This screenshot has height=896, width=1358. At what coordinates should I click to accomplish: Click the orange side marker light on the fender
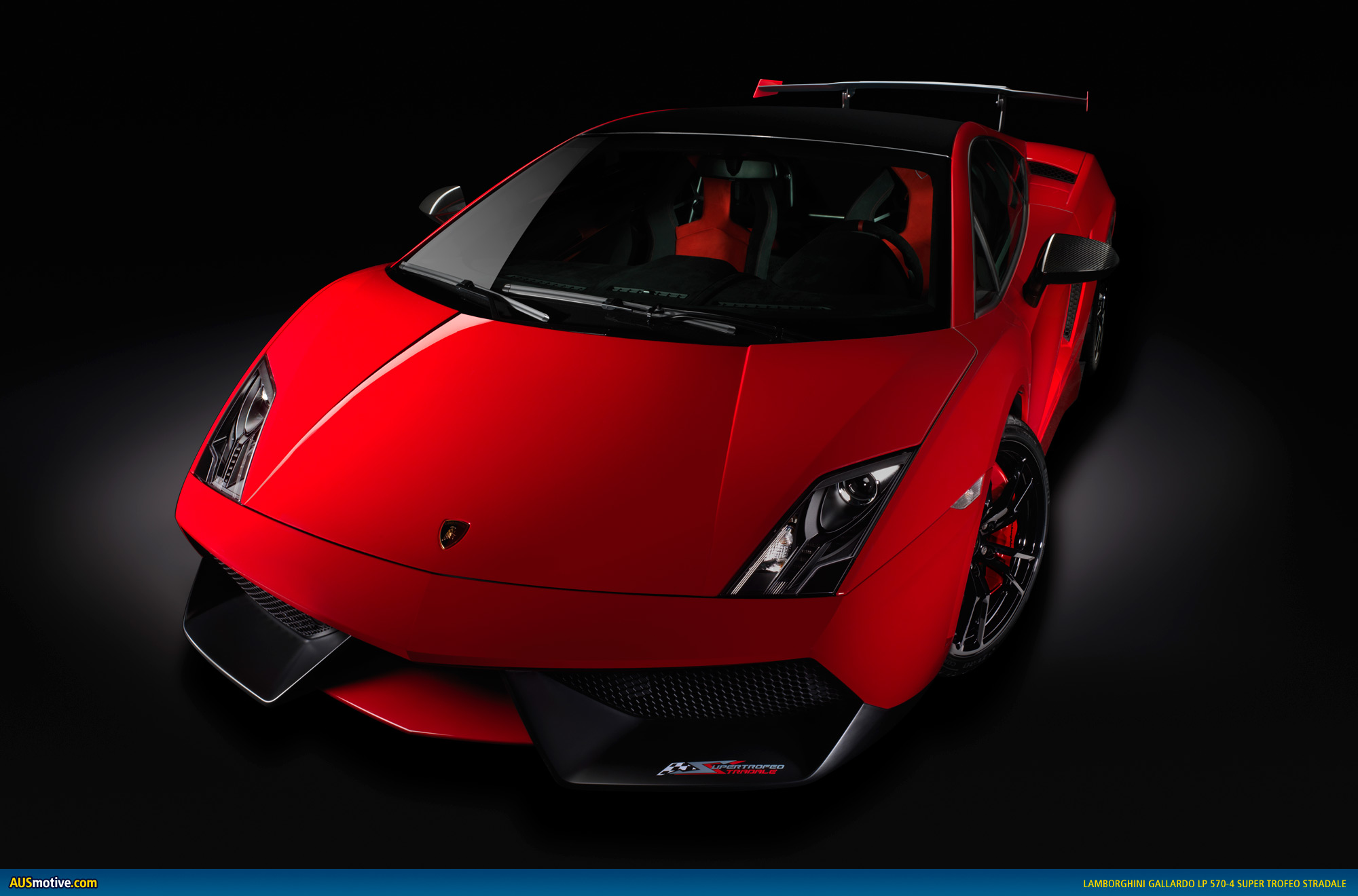[x=969, y=493]
